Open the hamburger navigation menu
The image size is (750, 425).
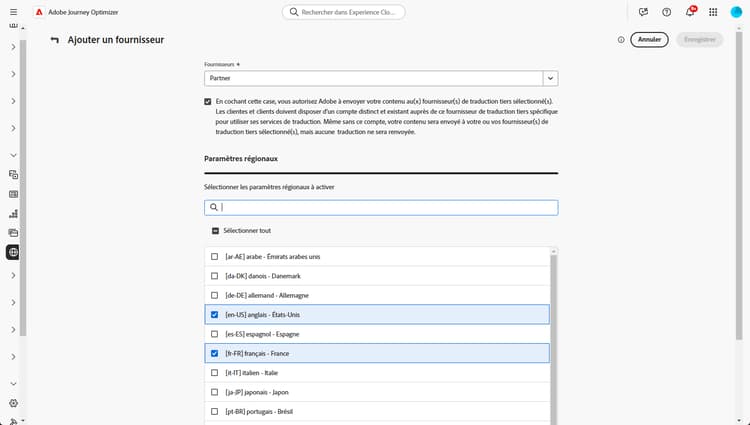point(13,12)
